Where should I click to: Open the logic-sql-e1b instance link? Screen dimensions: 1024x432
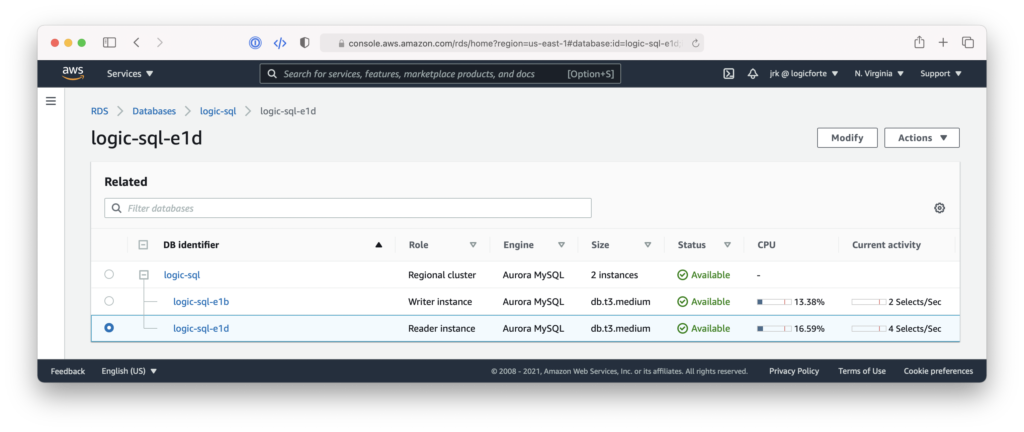[x=201, y=302]
